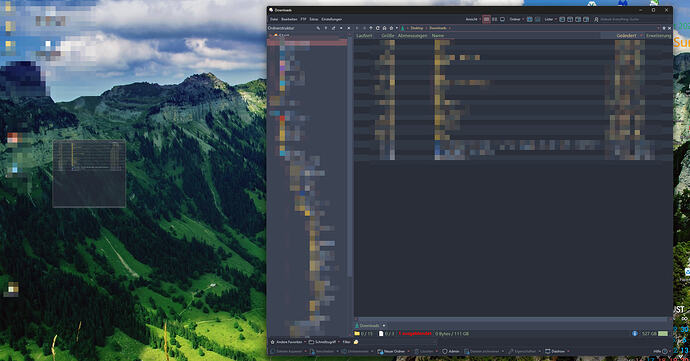Open dropdown arrow next to favorites star

[396, 28]
